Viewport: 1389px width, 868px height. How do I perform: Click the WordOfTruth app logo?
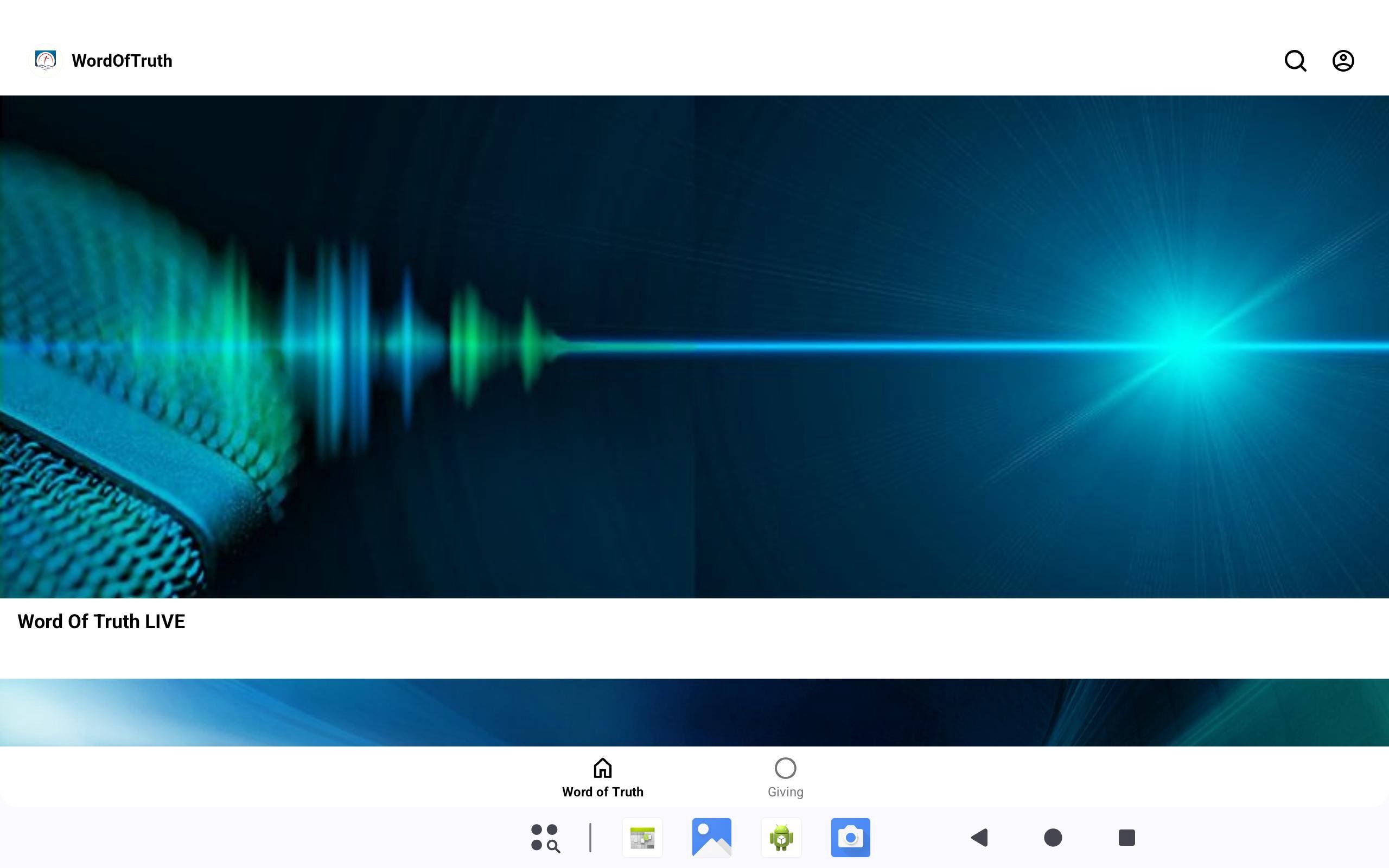click(x=46, y=60)
